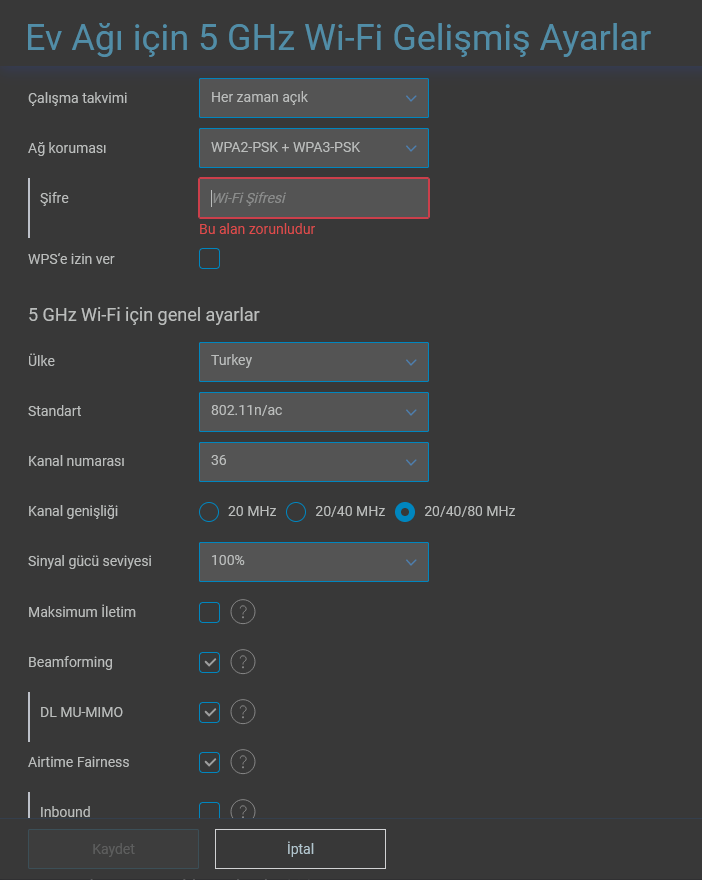Open the Ülke country dropdown

314,361
